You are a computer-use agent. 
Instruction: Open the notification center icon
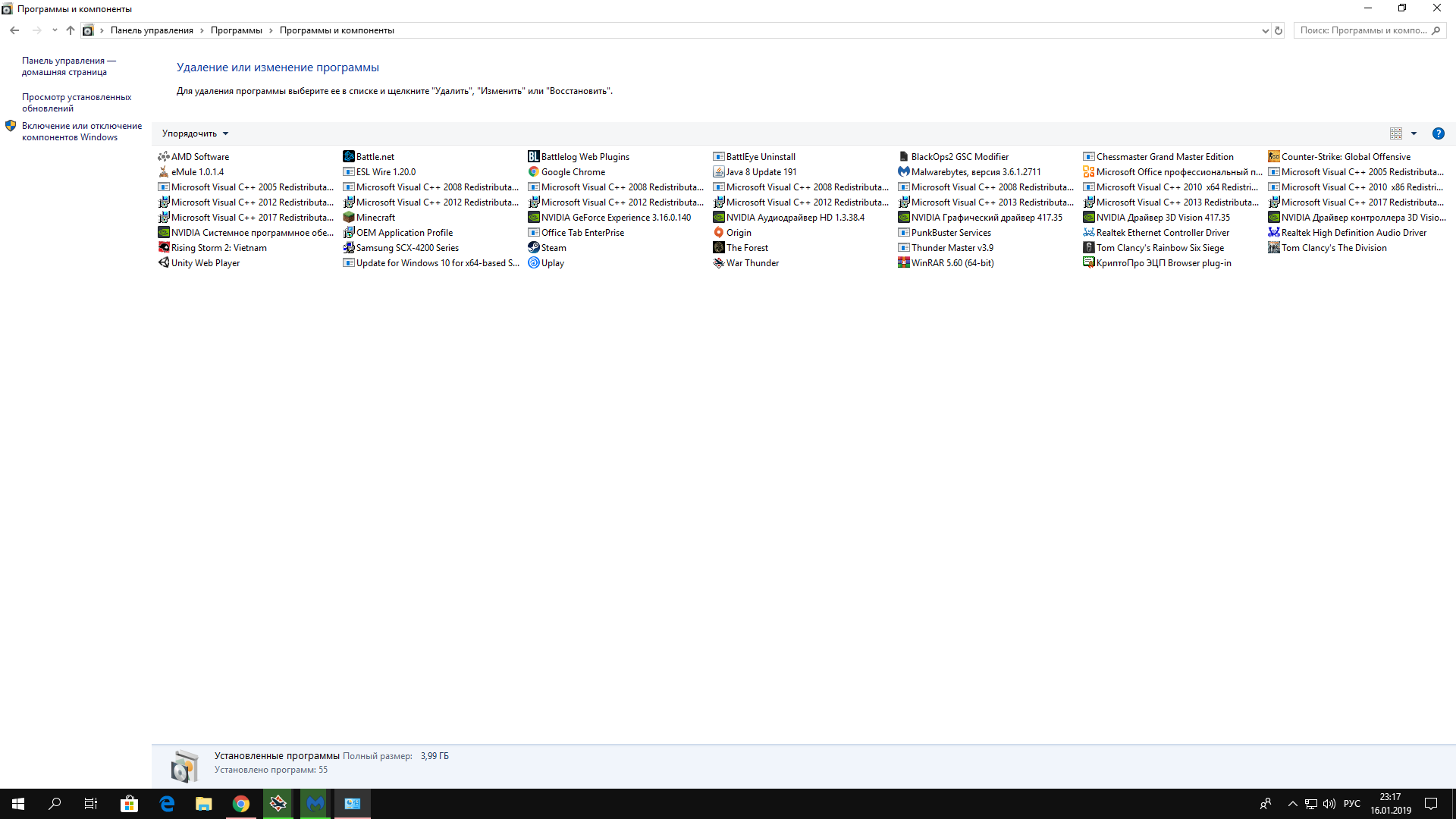point(1431,804)
